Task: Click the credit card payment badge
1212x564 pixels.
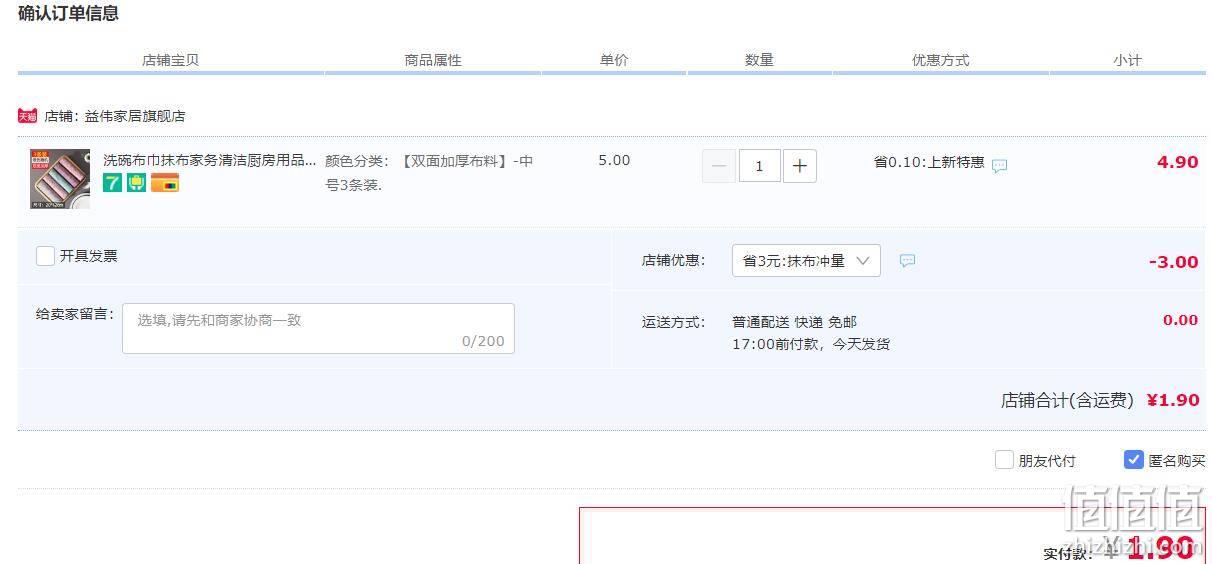Action: click(165, 183)
